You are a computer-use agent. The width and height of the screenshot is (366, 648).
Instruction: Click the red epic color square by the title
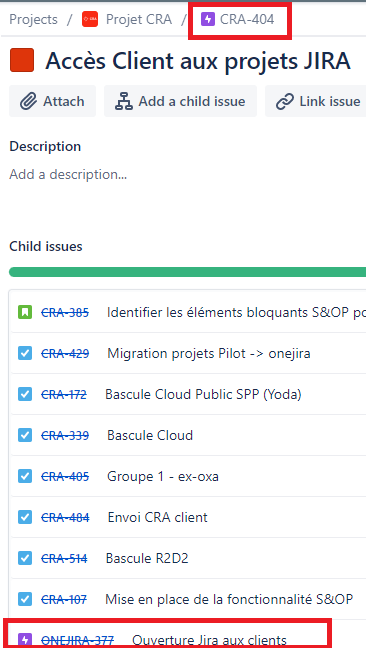[22, 60]
